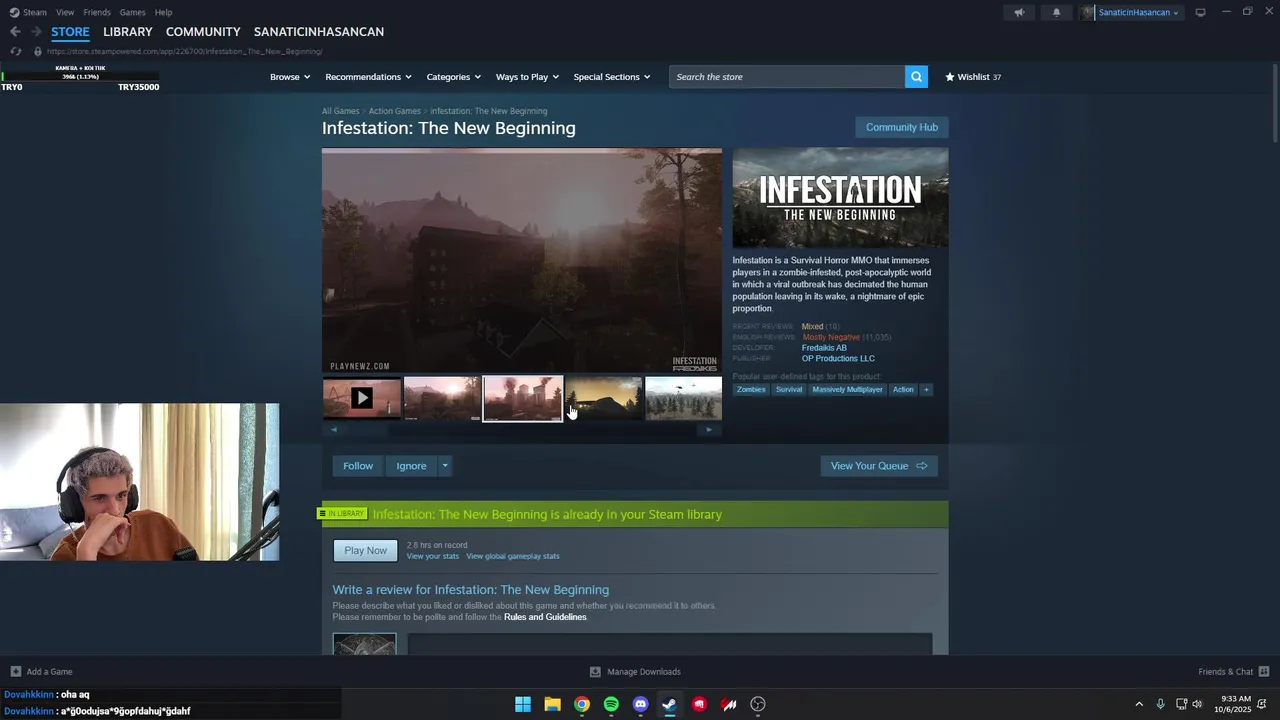Select the hillside sunset screenshot thumbnail
Screen dimensions: 1280x720
[603, 398]
